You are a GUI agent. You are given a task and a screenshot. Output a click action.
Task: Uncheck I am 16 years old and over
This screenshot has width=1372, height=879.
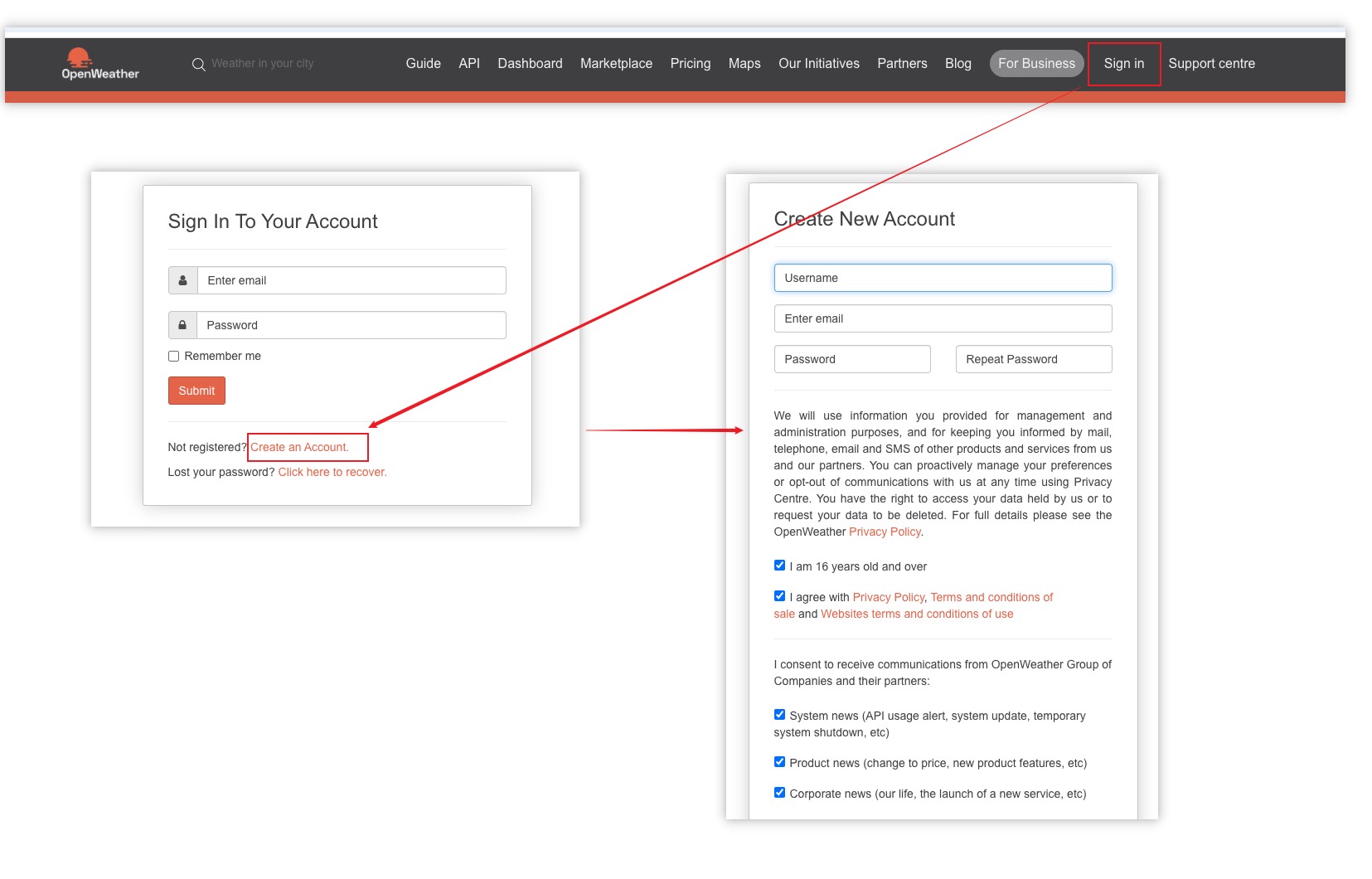(779, 565)
